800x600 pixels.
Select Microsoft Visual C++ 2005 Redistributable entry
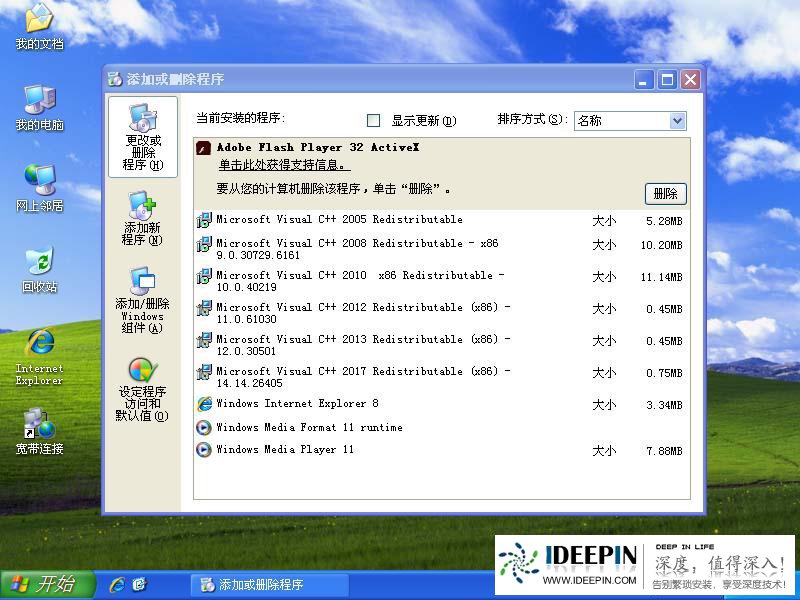(x=441, y=220)
